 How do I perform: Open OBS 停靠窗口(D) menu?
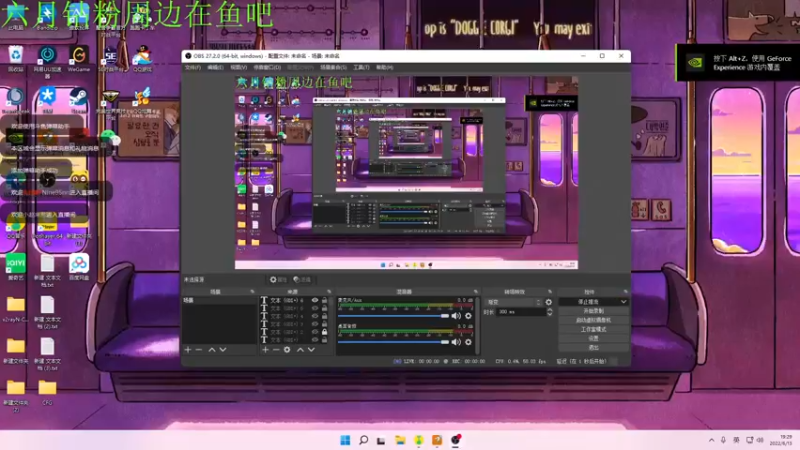pos(267,67)
